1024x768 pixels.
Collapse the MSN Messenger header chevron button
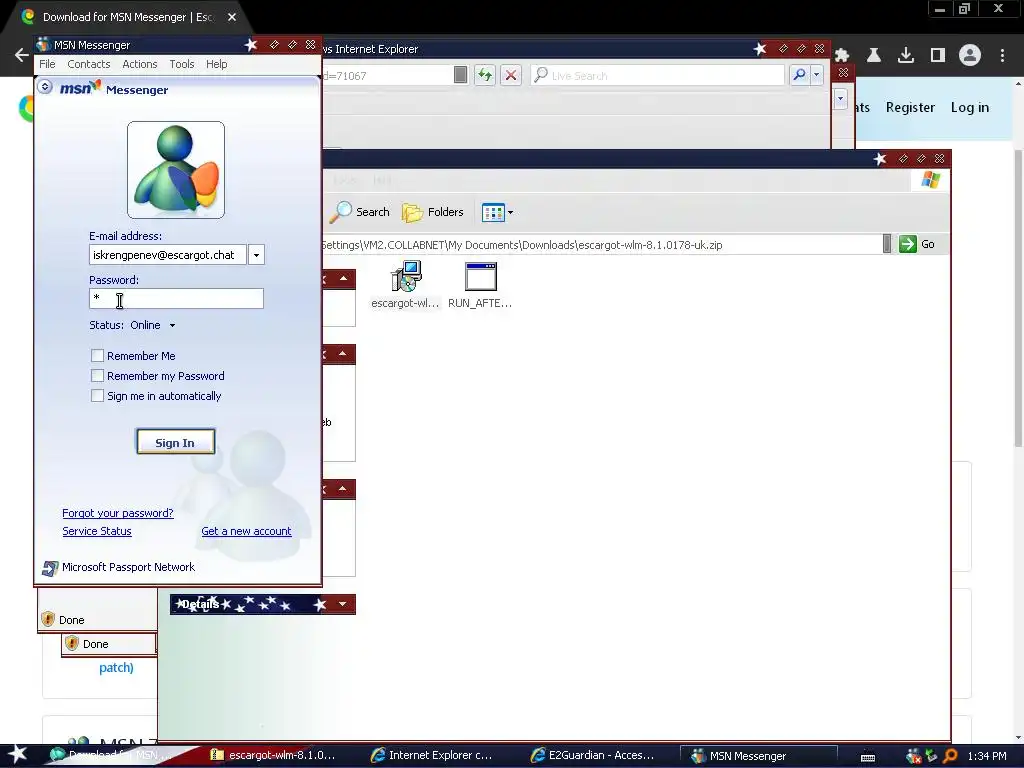pos(44,86)
